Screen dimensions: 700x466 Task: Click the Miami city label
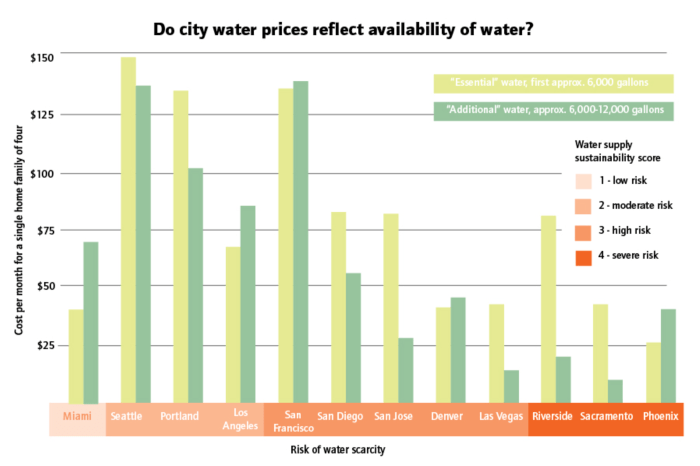pos(76,416)
